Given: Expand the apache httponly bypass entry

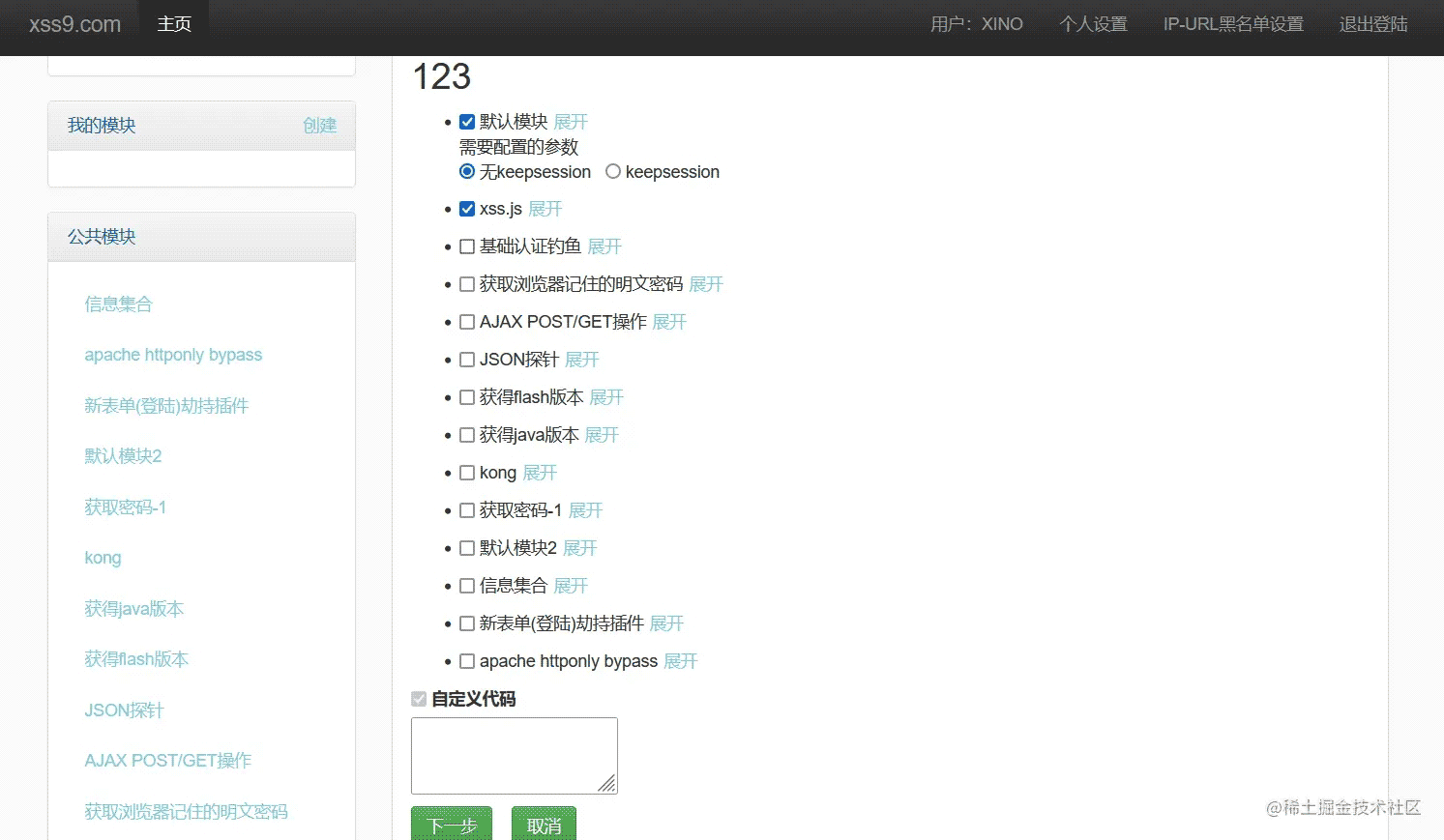Looking at the screenshot, I should click(x=681, y=661).
